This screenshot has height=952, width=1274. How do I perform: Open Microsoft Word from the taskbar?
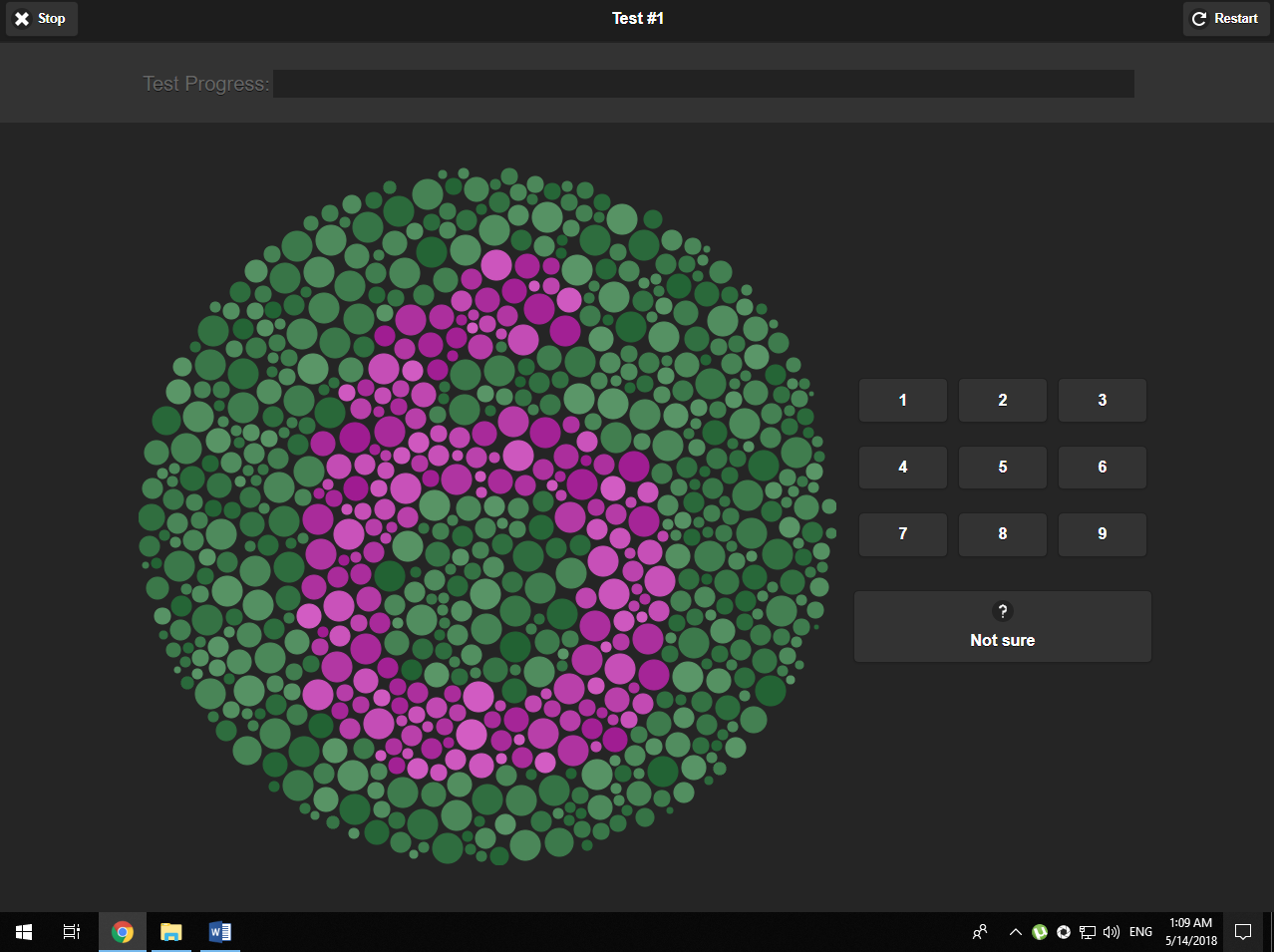pos(219,931)
